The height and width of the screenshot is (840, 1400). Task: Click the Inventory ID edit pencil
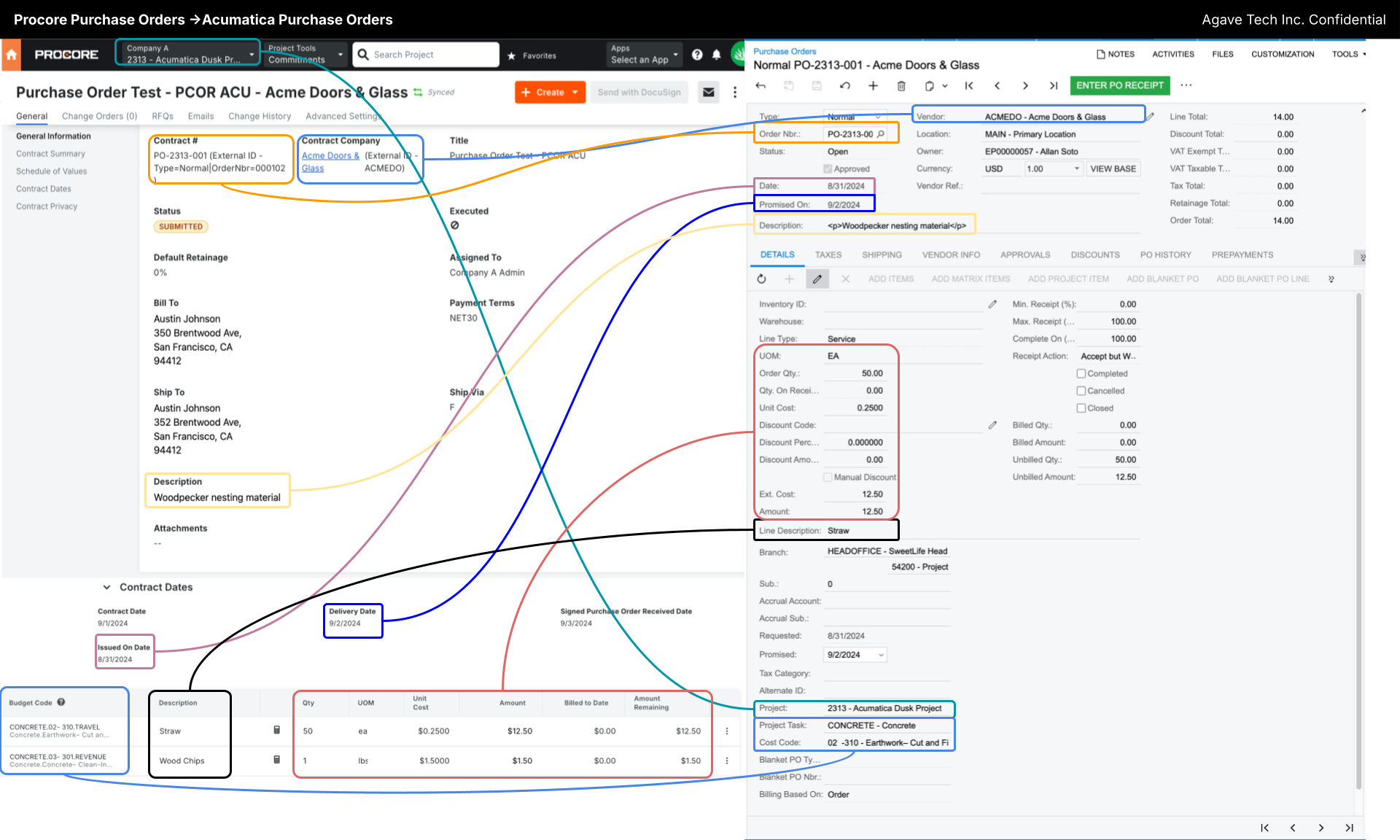[992, 304]
